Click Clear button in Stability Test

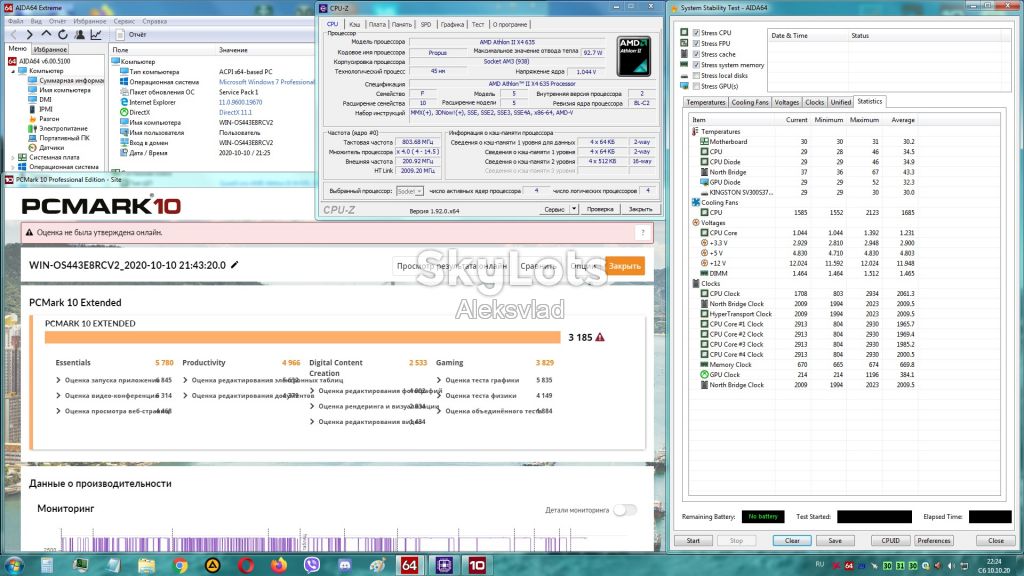[792, 541]
